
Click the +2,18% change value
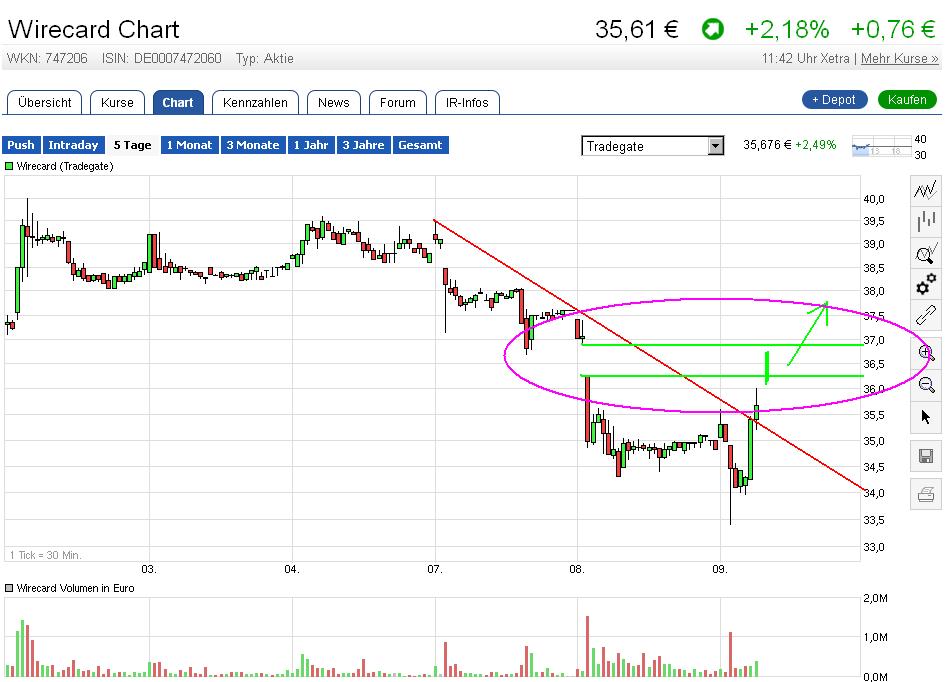coord(787,29)
